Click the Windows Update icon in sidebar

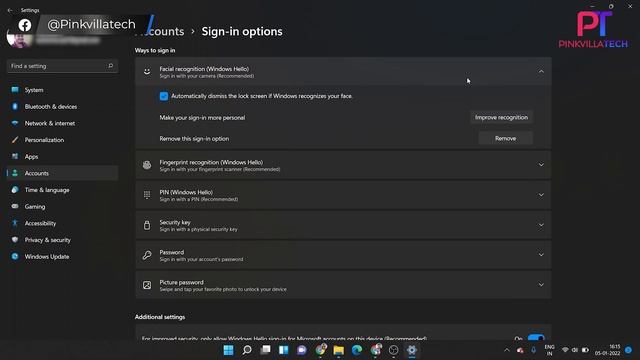(15, 257)
